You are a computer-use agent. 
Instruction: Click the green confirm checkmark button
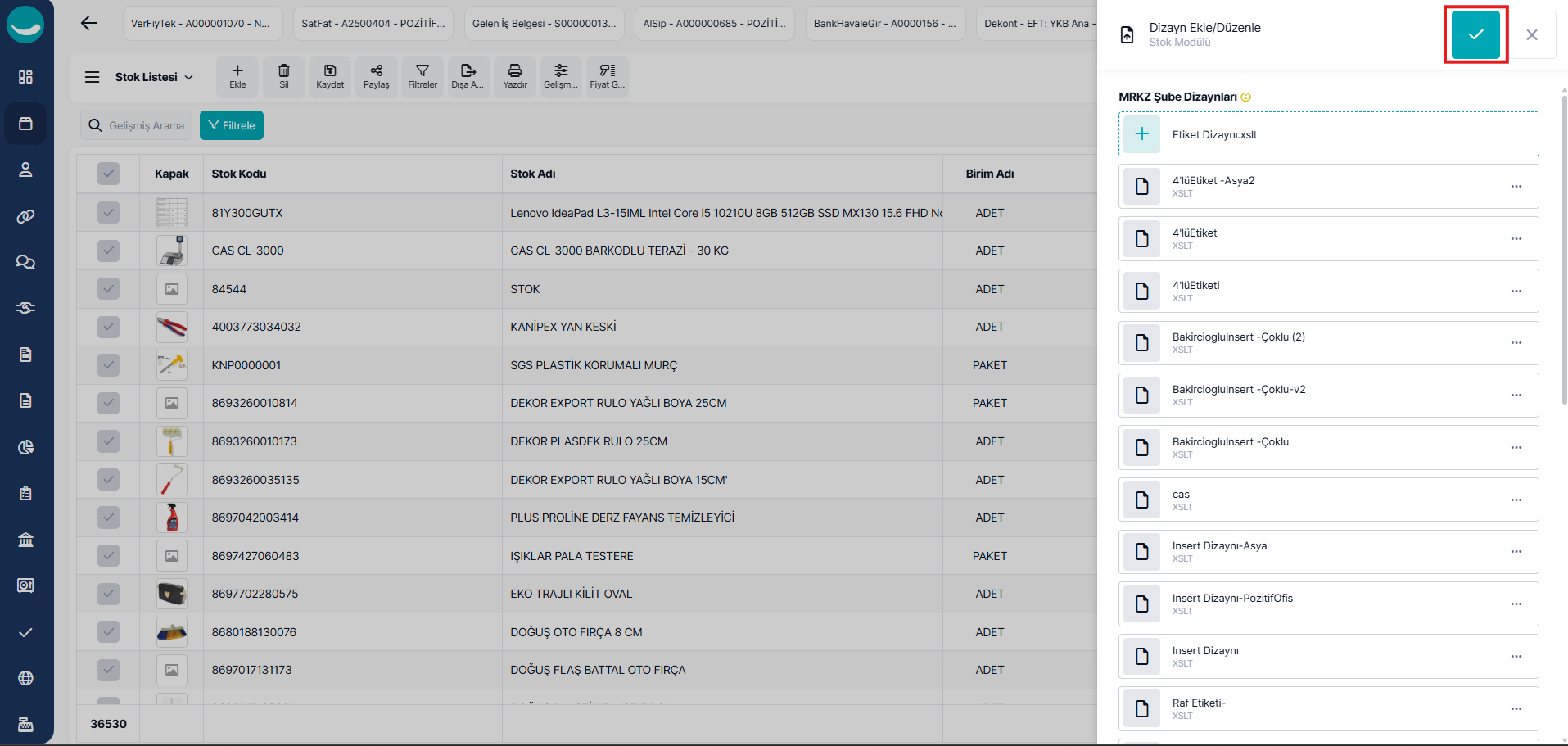click(1475, 34)
